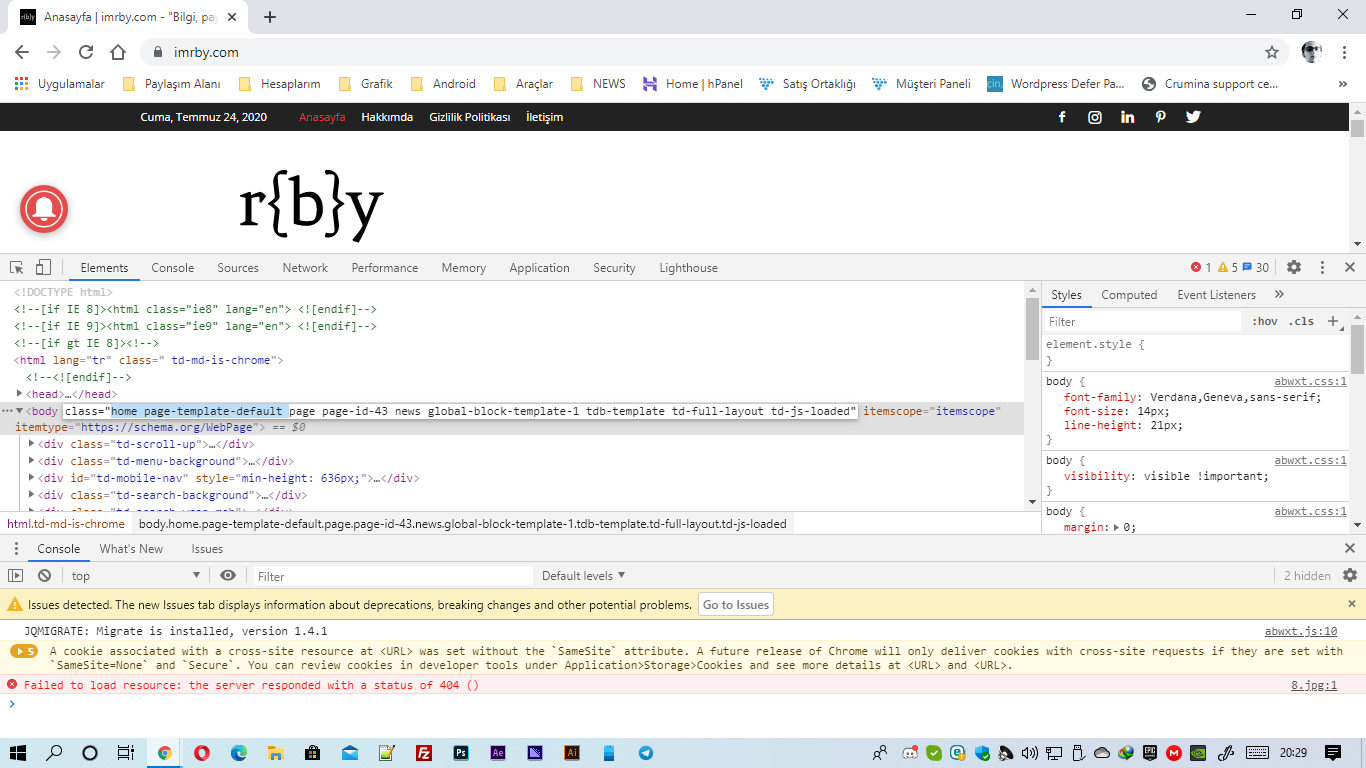Click the red notification bell on page
1366x768 pixels.
point(44,209)
